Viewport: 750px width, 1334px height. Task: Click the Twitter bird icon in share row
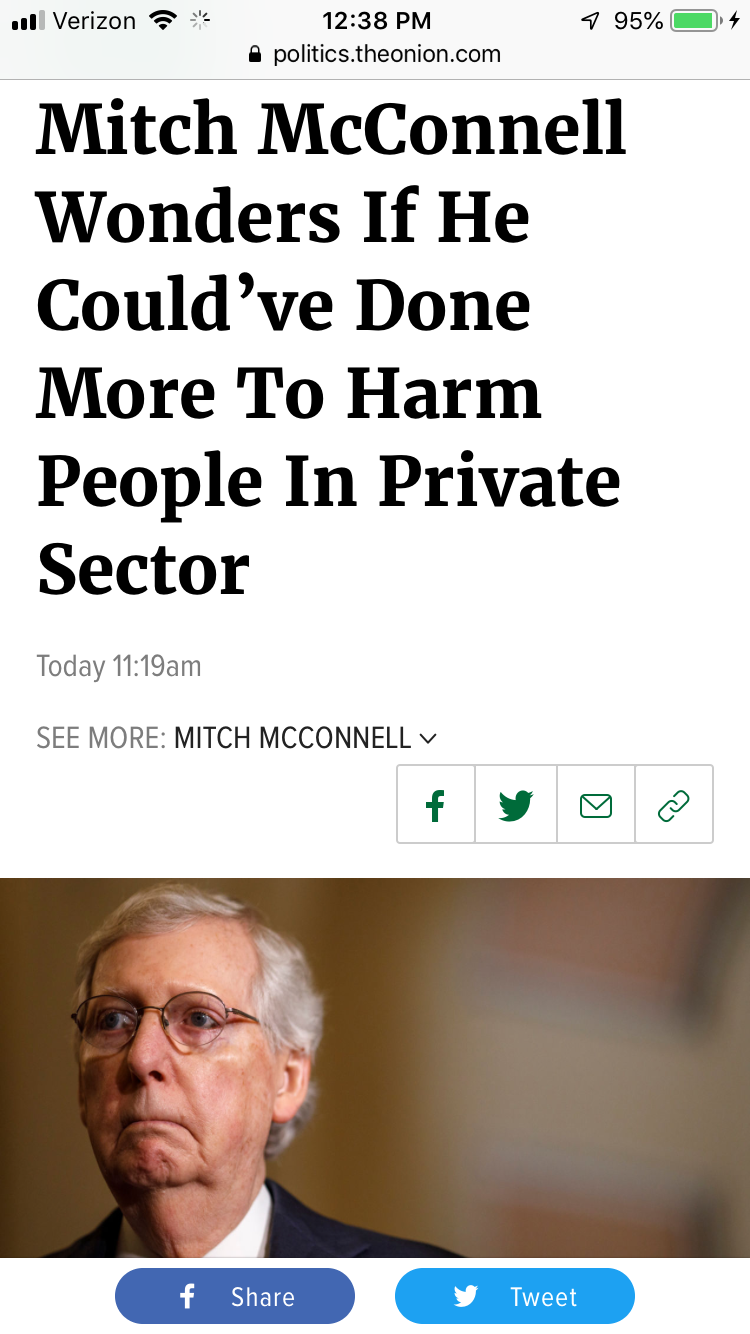(516, 805)
